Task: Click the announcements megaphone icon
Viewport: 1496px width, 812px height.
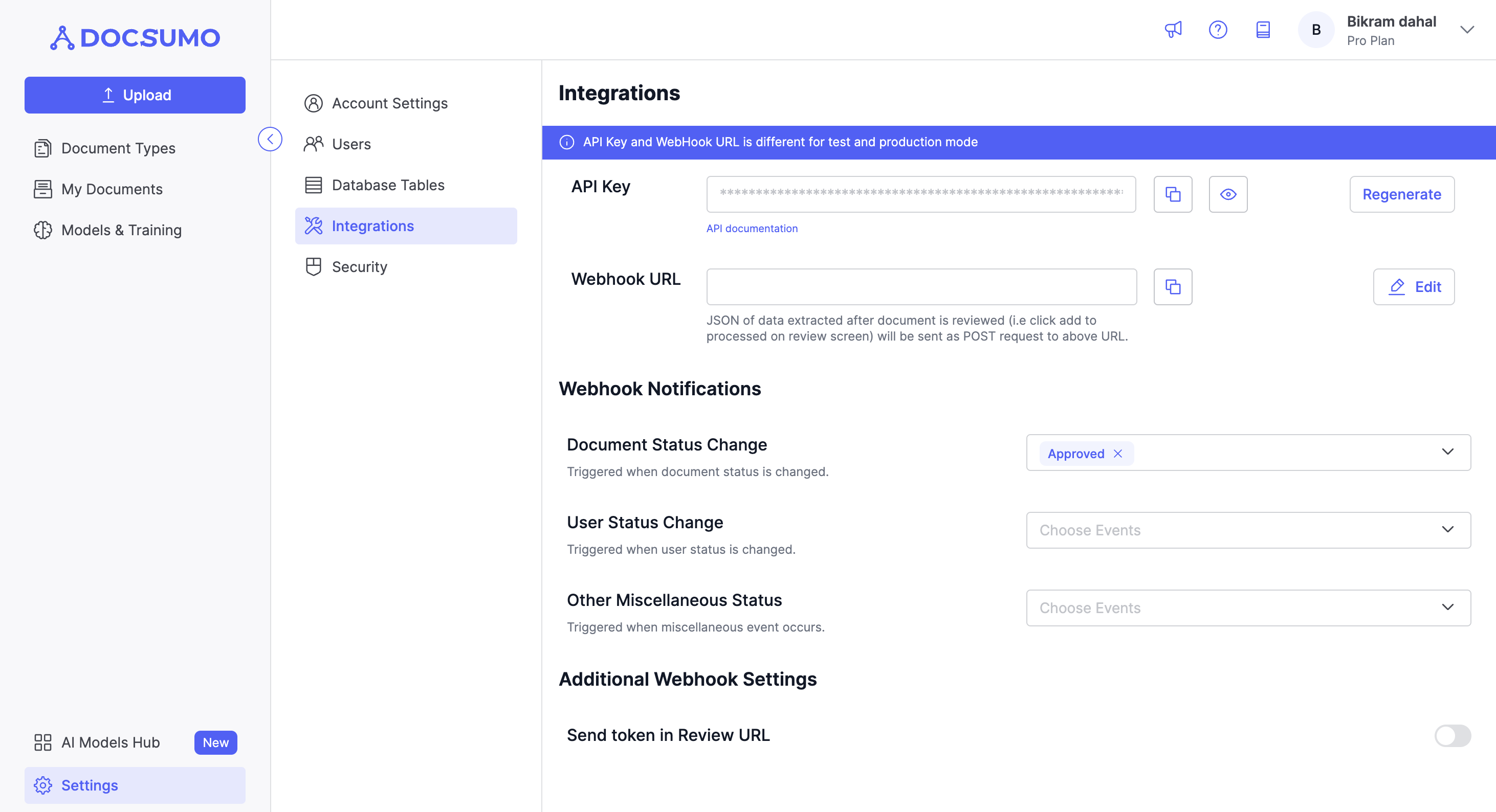Action: [1173, 29]
